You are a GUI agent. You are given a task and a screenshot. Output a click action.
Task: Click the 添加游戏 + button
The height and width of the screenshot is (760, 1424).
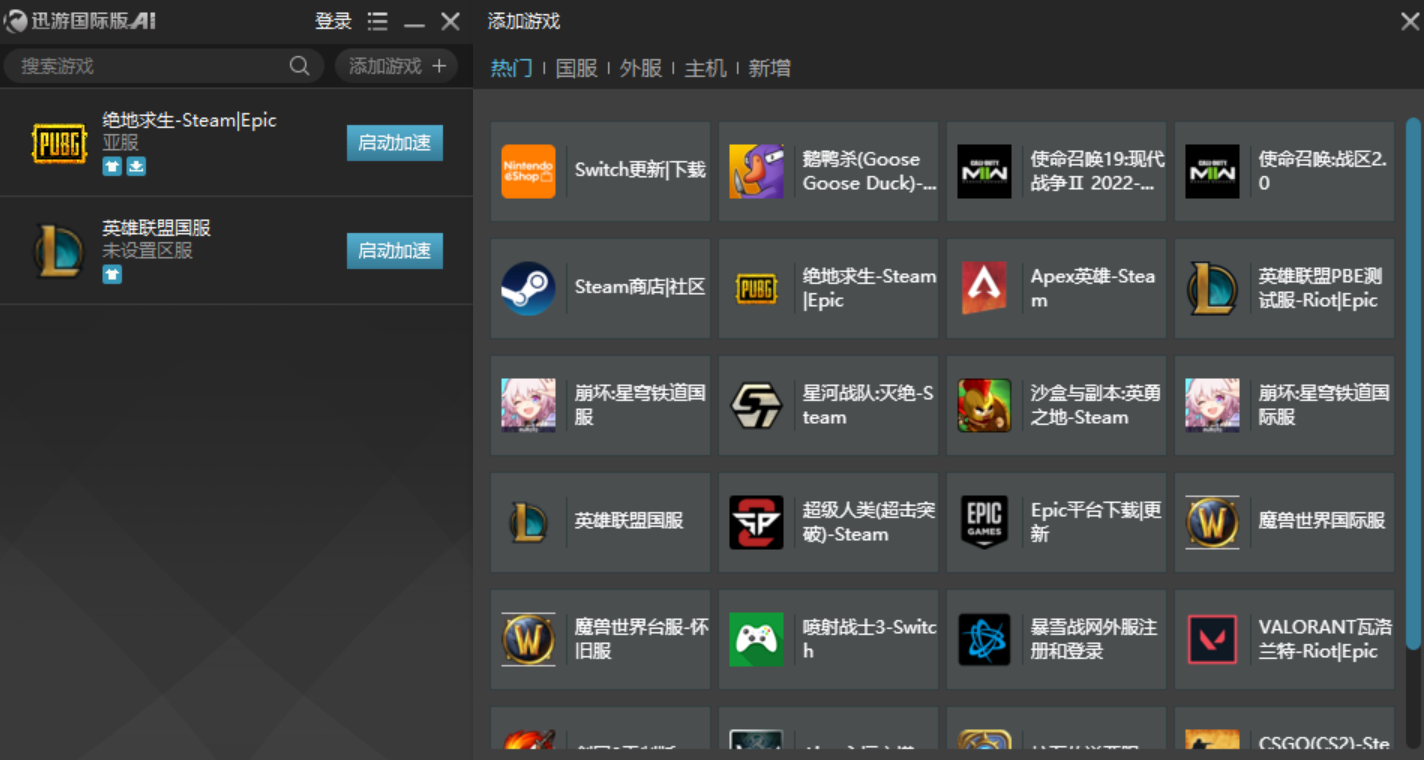[397, 65]
